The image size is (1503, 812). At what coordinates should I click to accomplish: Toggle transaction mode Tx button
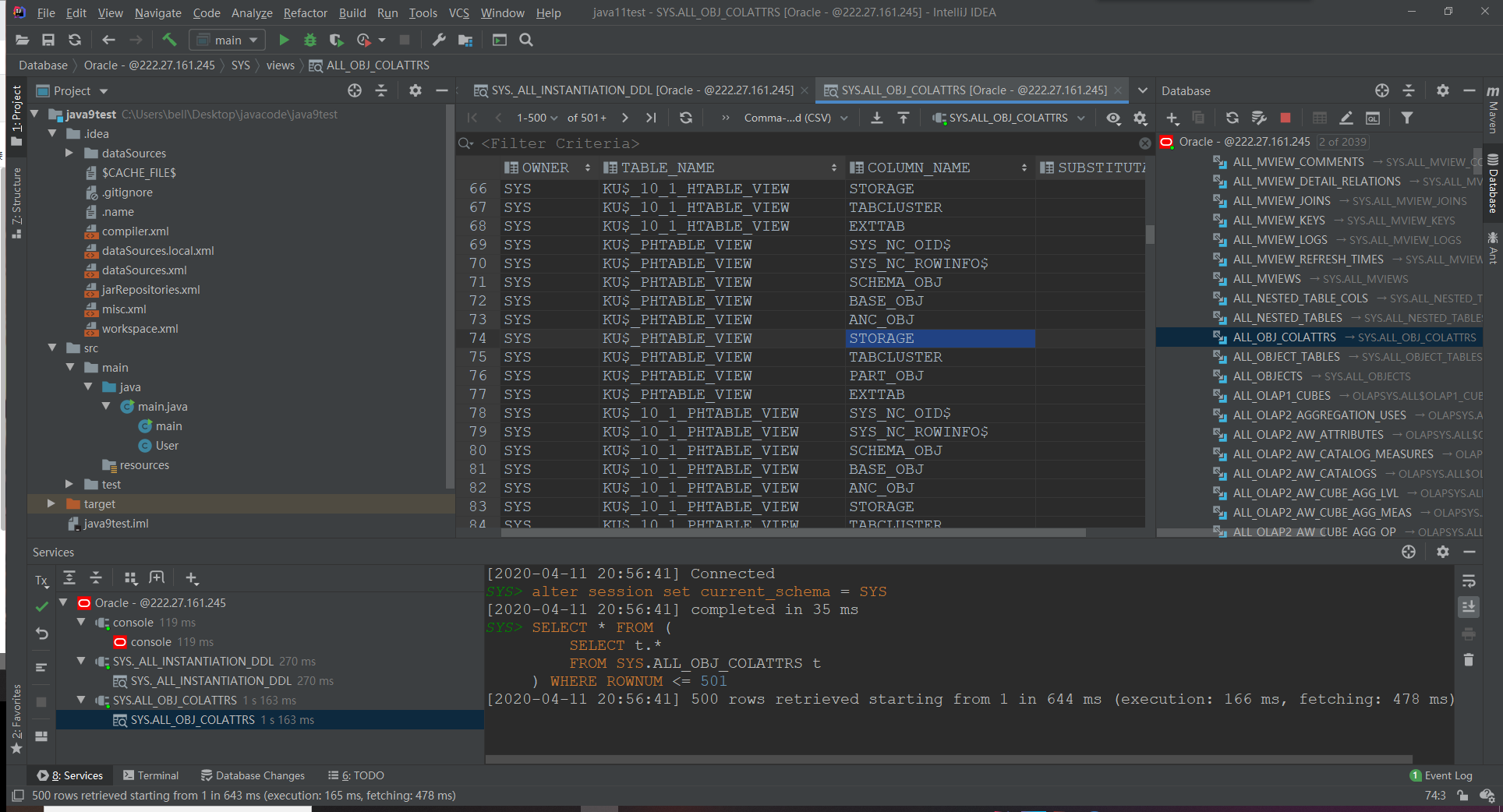pyautogui.click(x=42, y=581)
